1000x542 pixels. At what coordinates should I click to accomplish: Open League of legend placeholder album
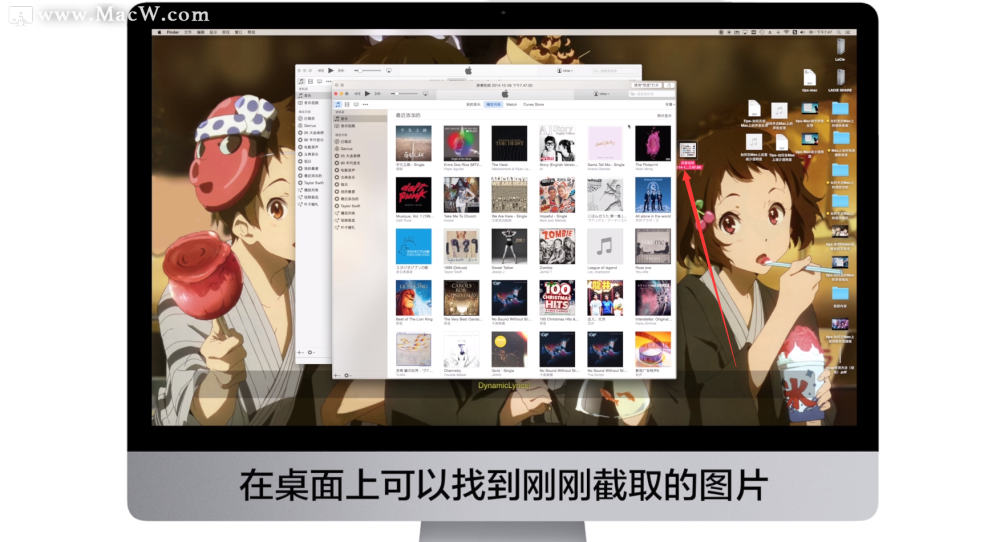click(x=605, y=246)
